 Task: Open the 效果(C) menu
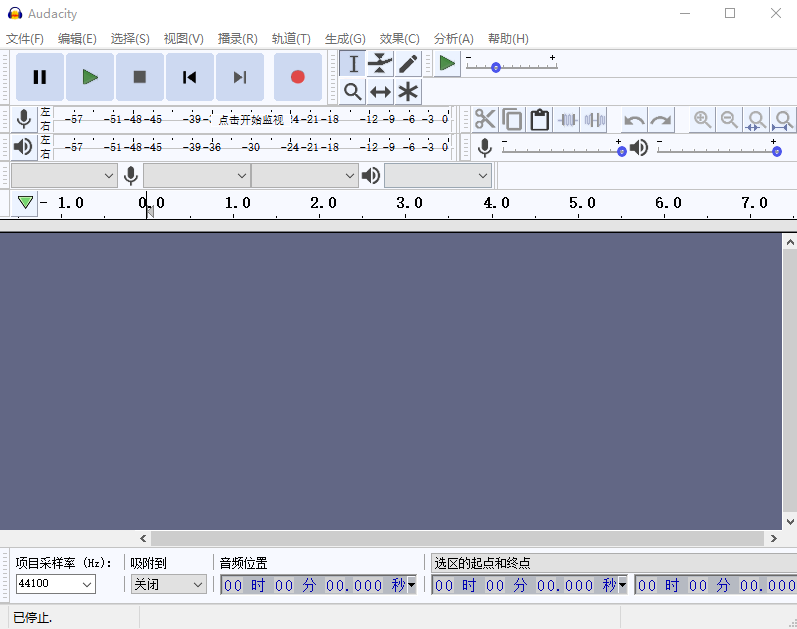coord(399,38)
